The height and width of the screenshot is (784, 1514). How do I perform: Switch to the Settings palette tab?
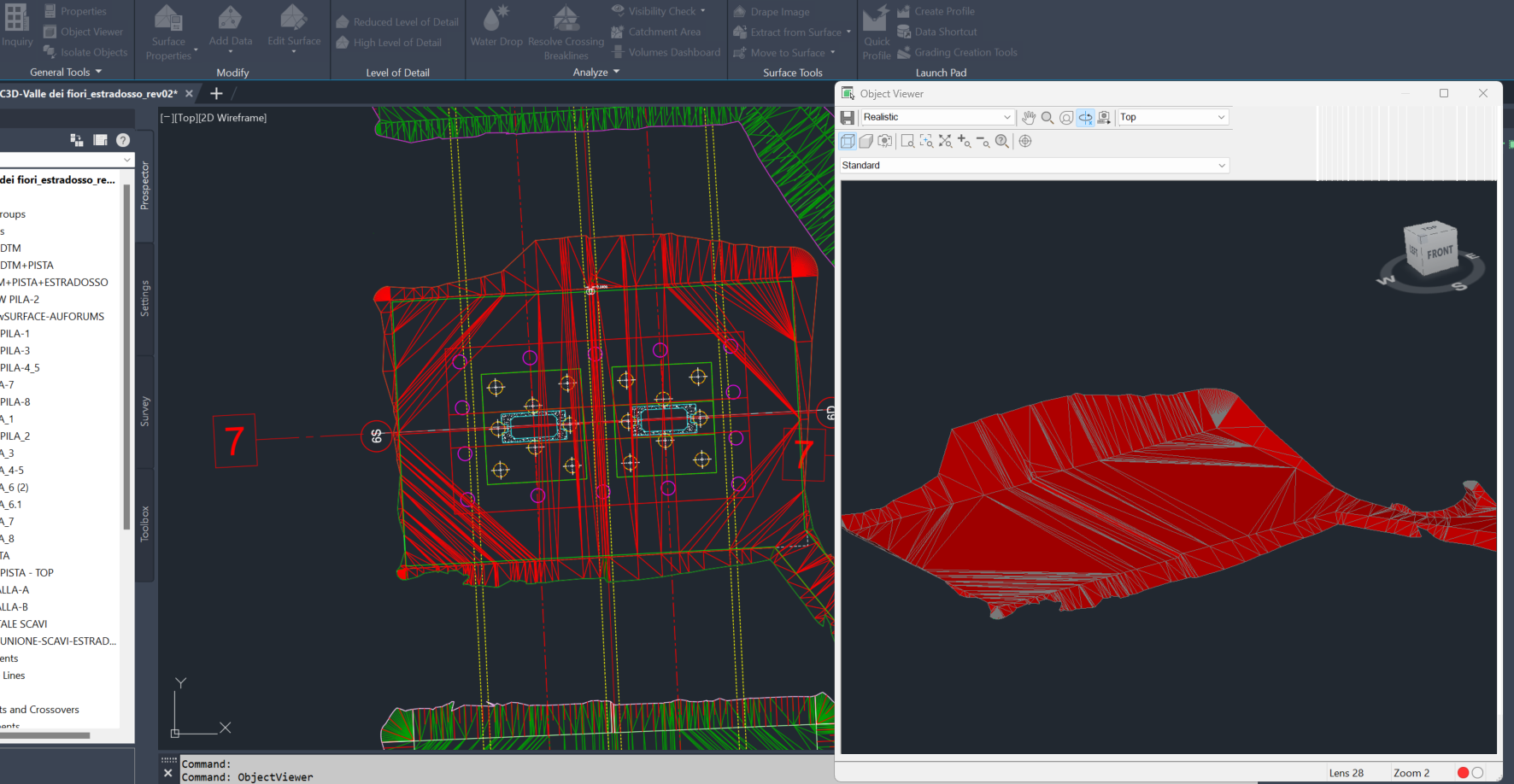pyautogui.click(x=144, y=296)
